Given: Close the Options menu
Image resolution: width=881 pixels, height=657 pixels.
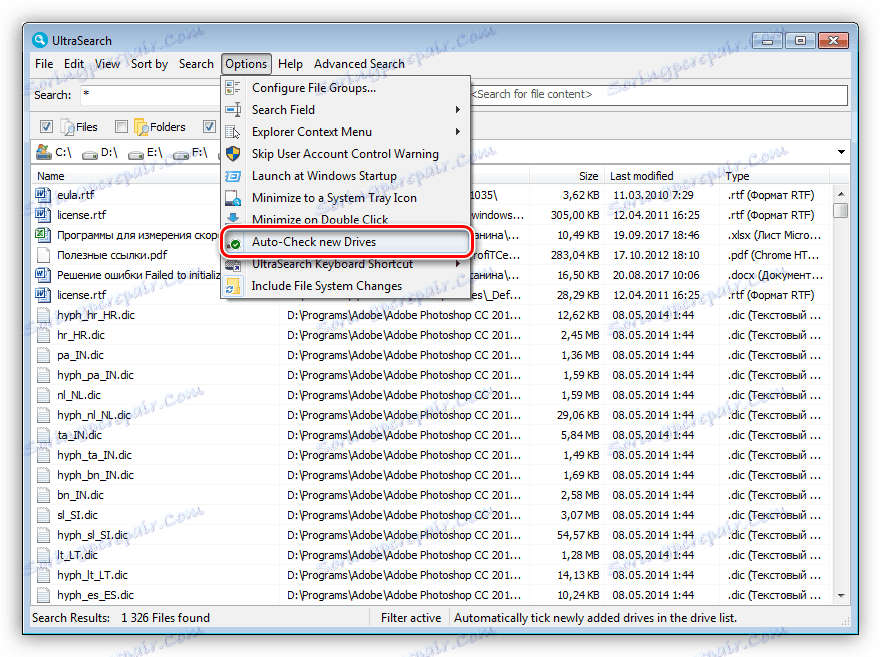Looking at the screenshot, I should coord(246,64).
